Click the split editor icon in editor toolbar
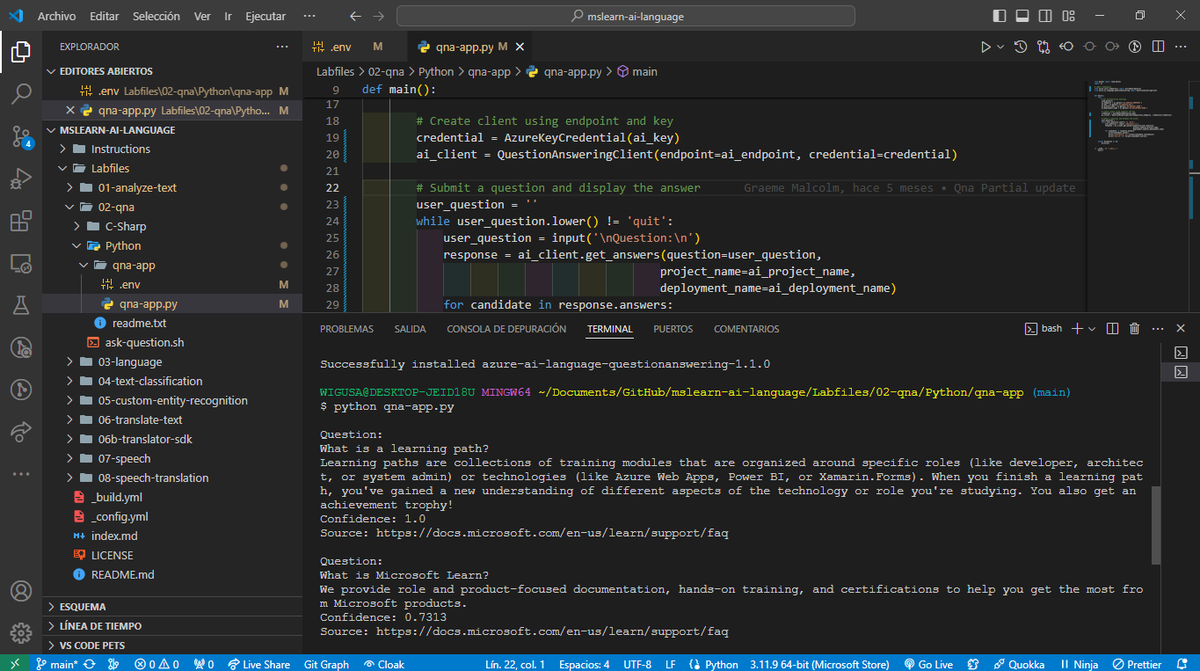Image resolution: width=1200 pixels, height=671 pixels. point(1158,47)
